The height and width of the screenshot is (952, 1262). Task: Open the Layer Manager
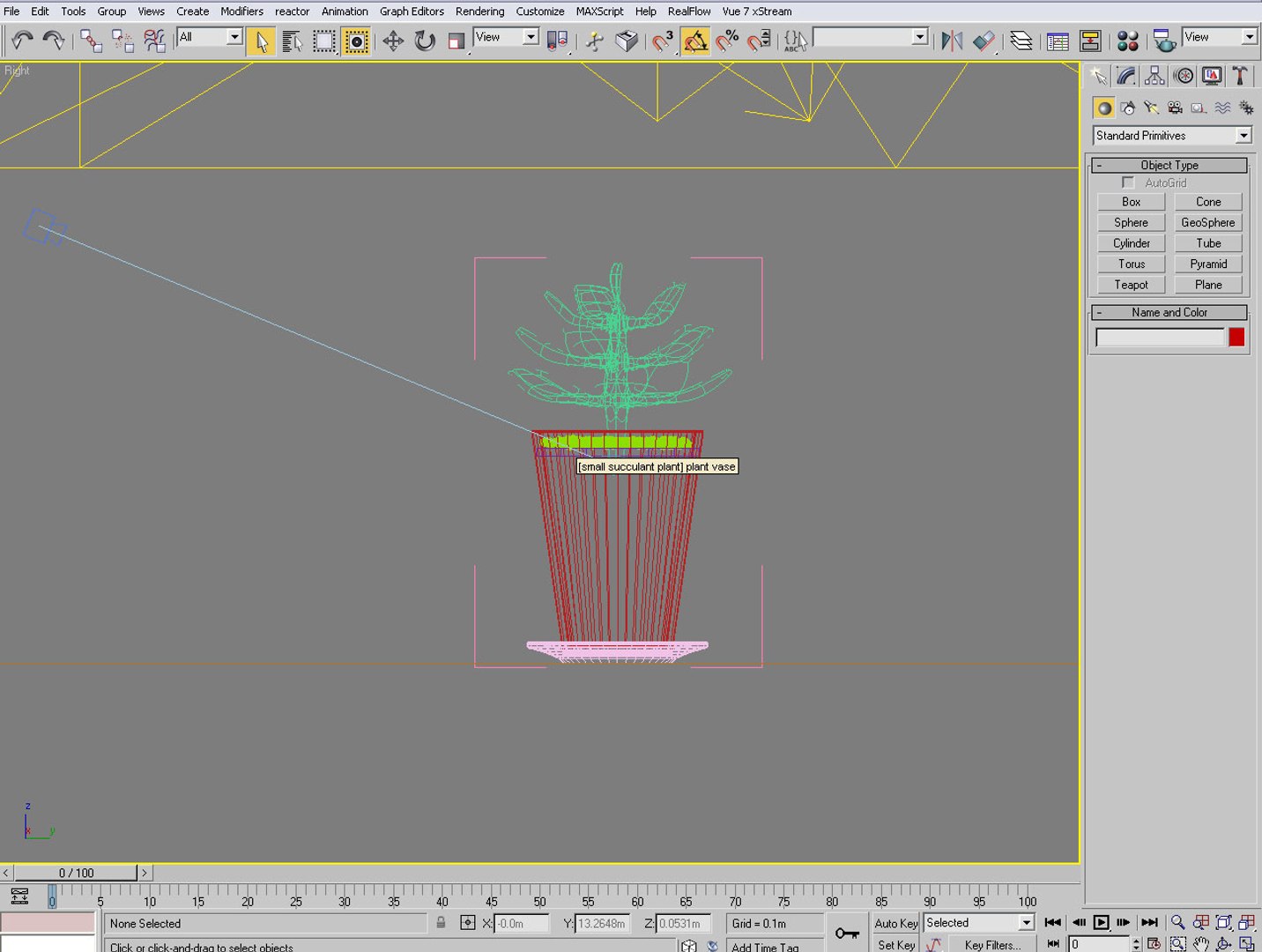coord(1021,41)
